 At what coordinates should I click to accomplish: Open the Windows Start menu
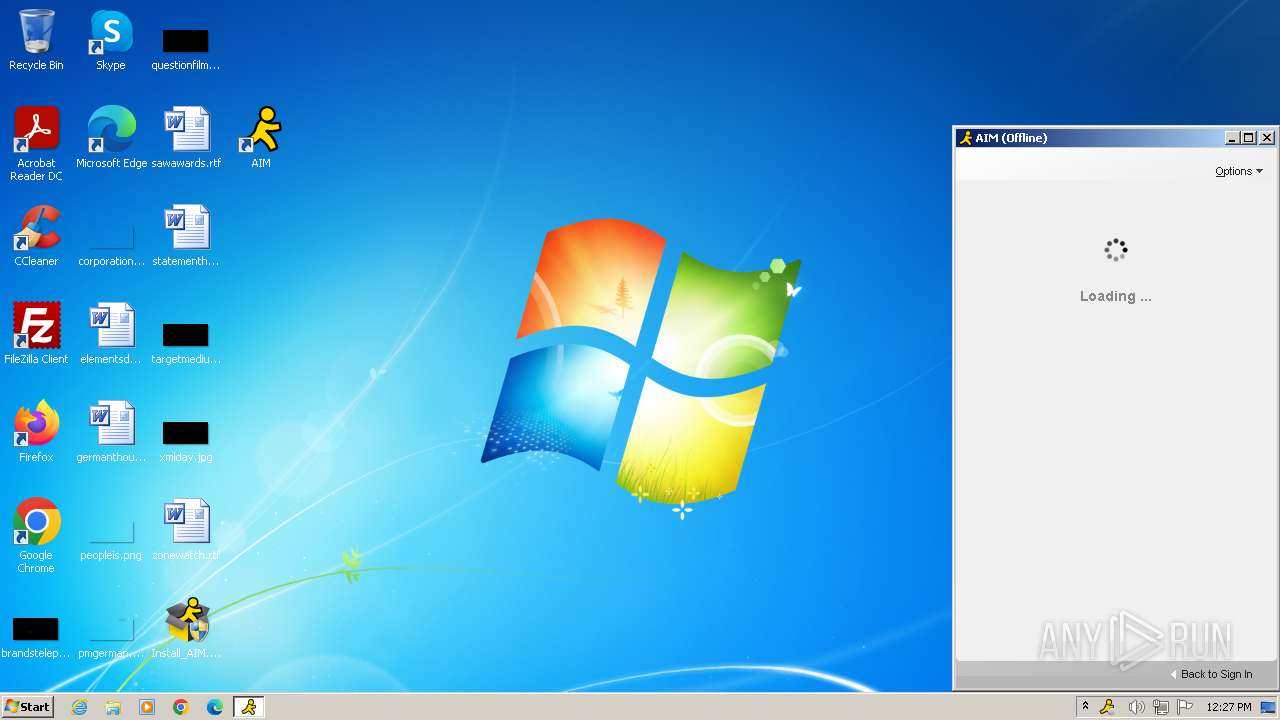click(x=27, y=707)
